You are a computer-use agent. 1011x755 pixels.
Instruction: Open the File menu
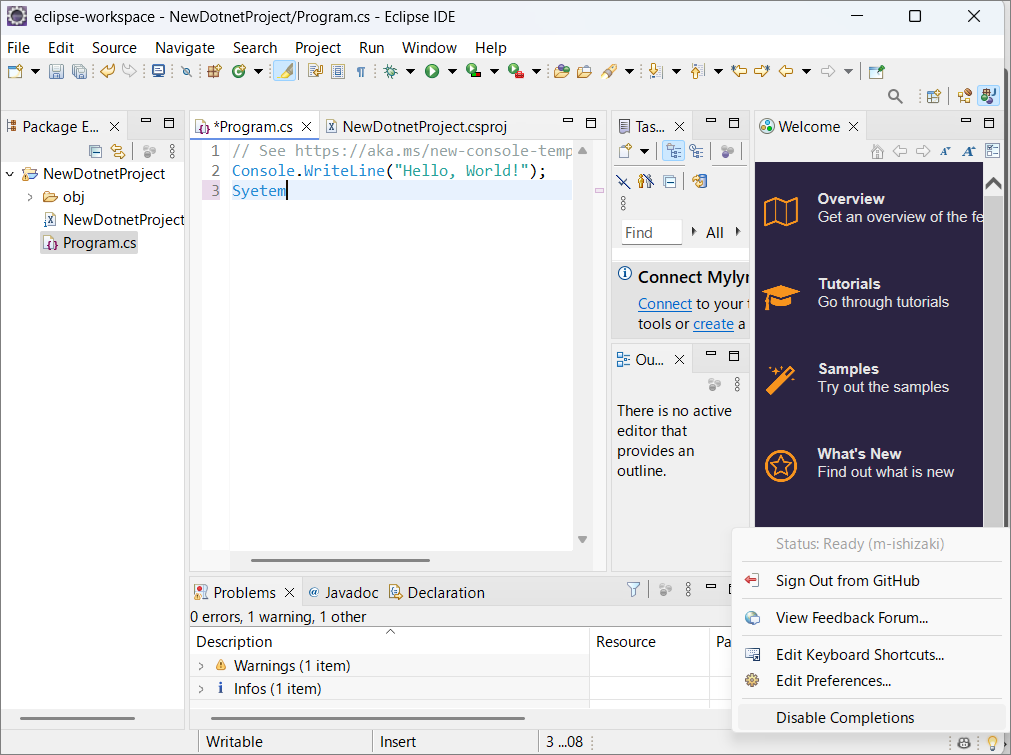tap(18, 48)
